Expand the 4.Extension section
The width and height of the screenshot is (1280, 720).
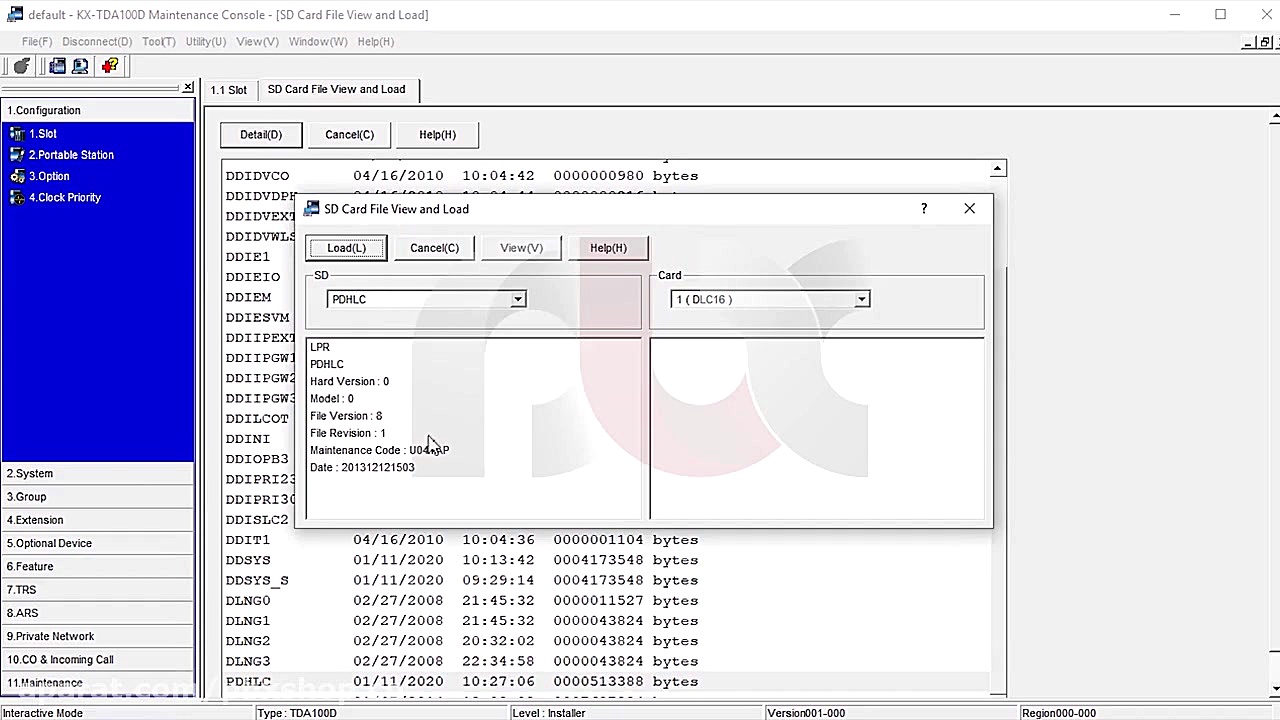(x=98, y=520)
